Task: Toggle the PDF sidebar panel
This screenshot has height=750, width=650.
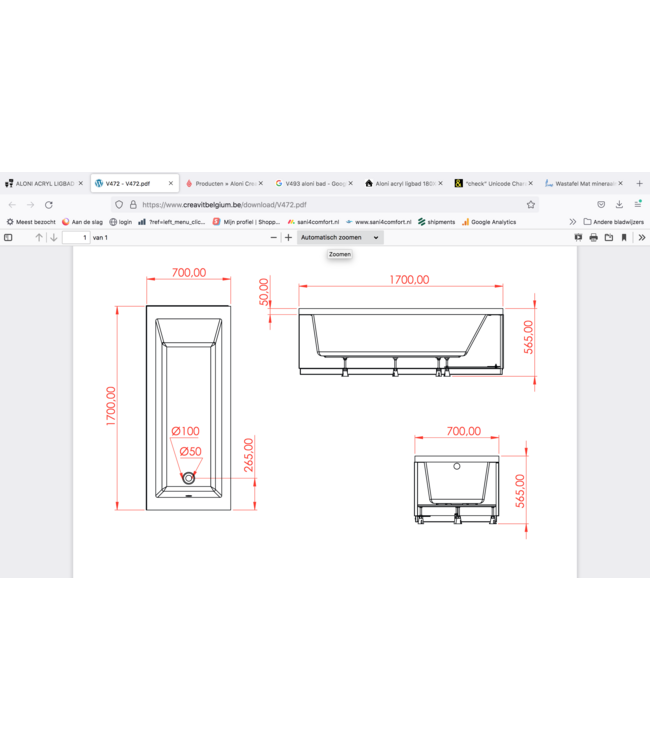Action: point(8,238)
